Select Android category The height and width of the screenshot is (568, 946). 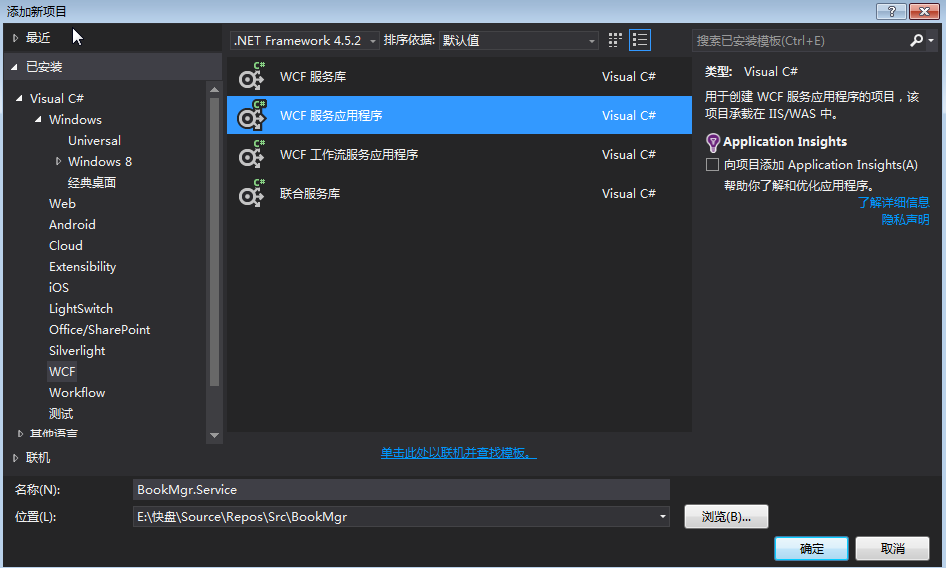[x=72, y=225]
